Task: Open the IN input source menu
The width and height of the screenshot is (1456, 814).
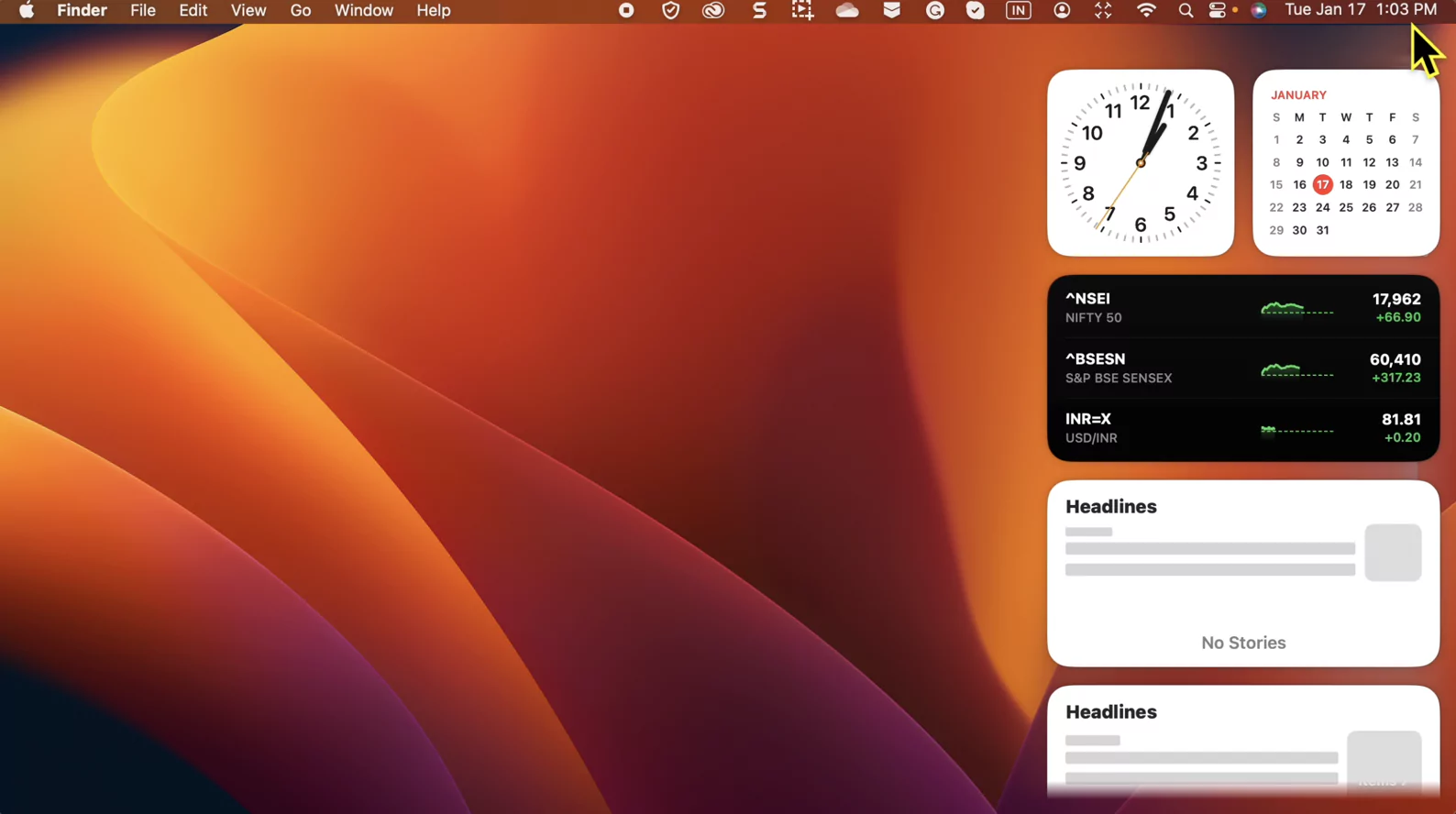Action: [1018, 10]
